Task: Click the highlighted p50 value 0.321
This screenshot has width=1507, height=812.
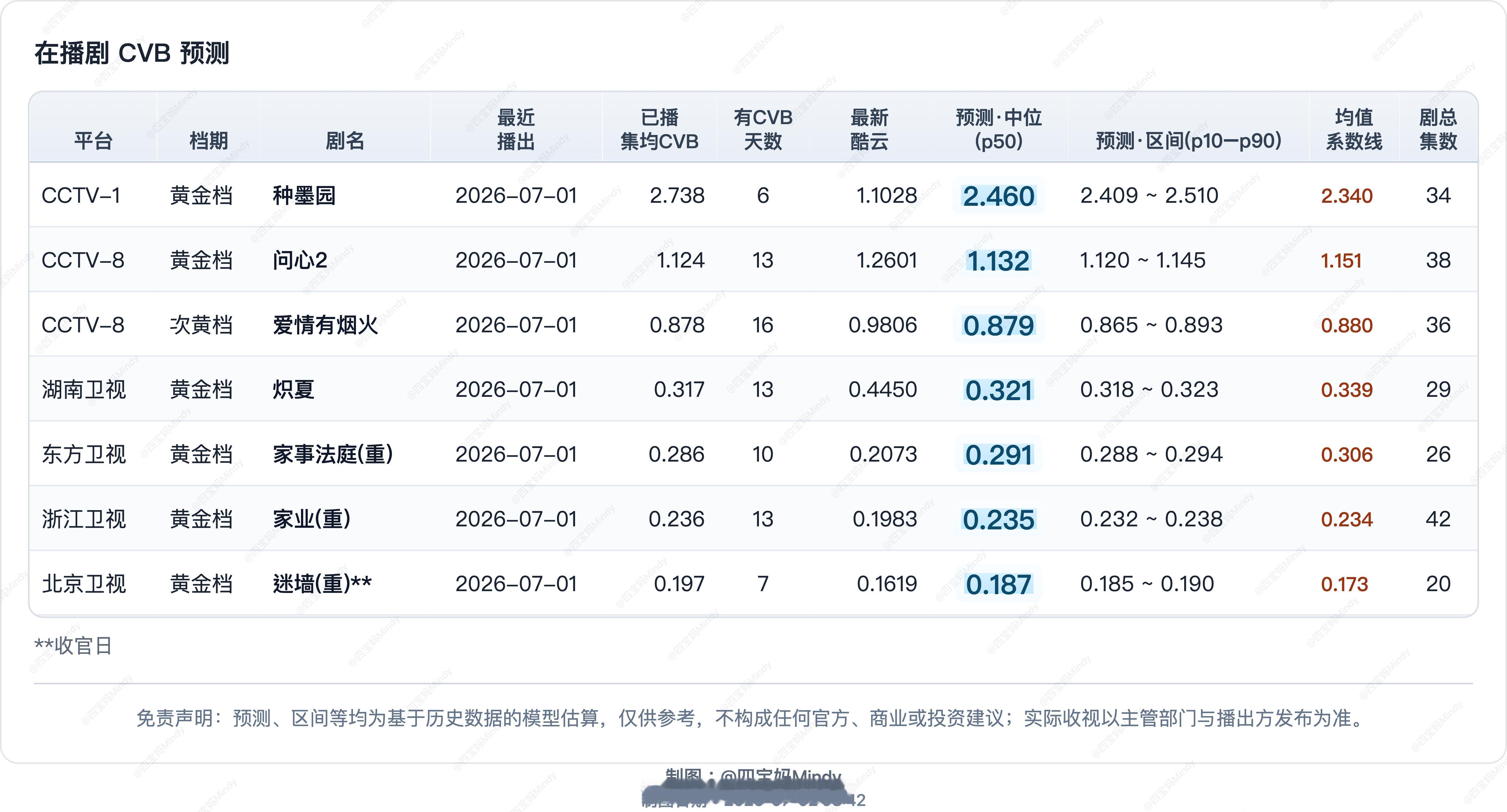Action: tap(999, 390)
